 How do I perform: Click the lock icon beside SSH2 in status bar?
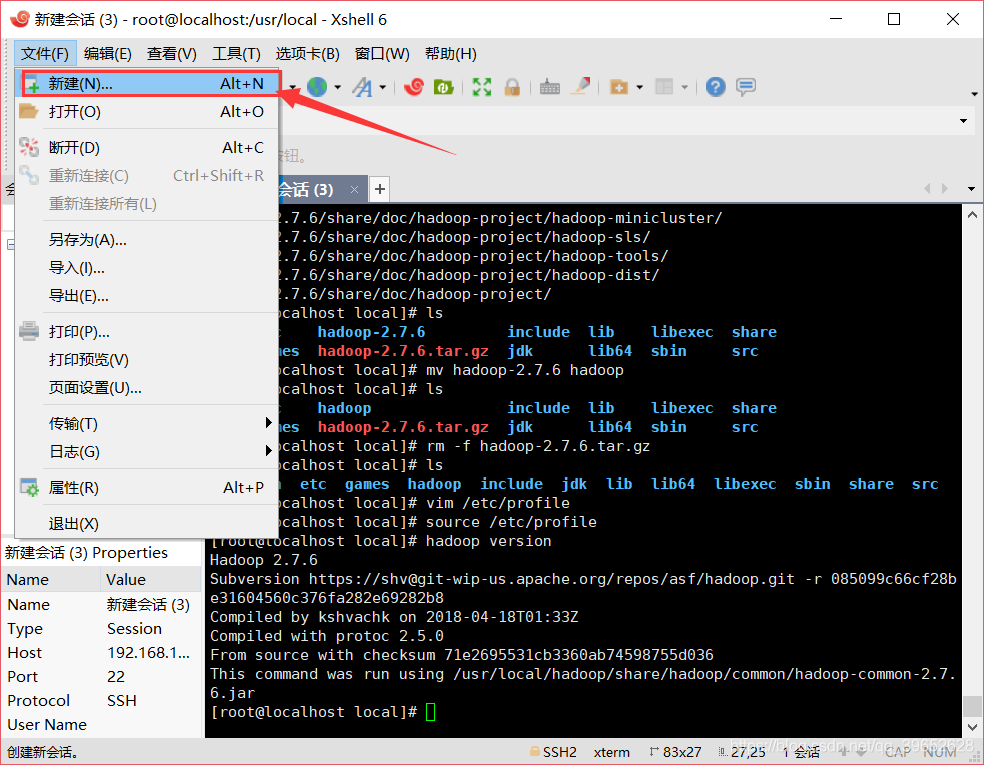[535, 751]
